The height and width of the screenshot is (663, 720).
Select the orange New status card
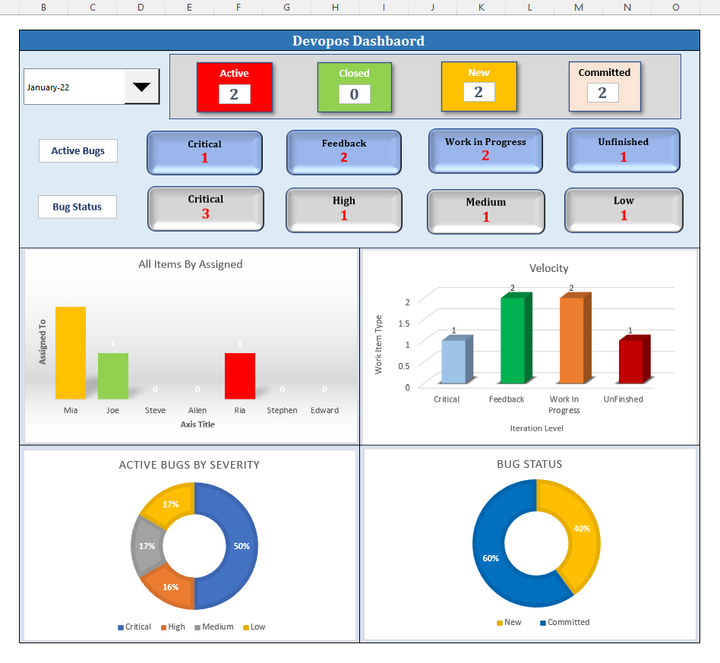(x=478, y=86)
